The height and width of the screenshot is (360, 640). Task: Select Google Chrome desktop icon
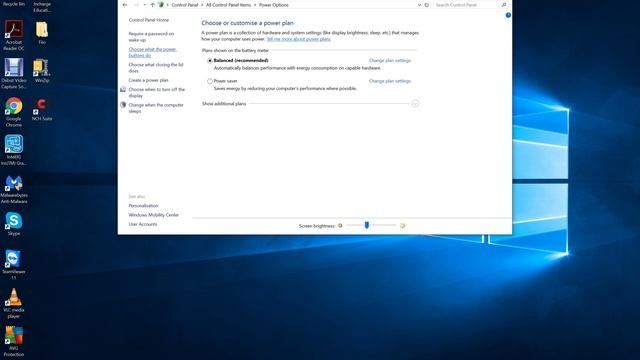click(14, 112)
